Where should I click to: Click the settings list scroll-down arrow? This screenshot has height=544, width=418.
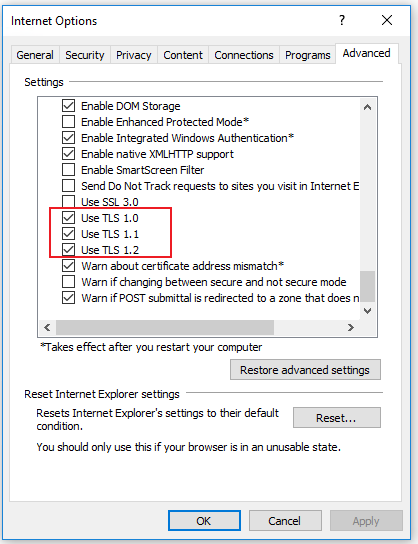pos(367,310)
